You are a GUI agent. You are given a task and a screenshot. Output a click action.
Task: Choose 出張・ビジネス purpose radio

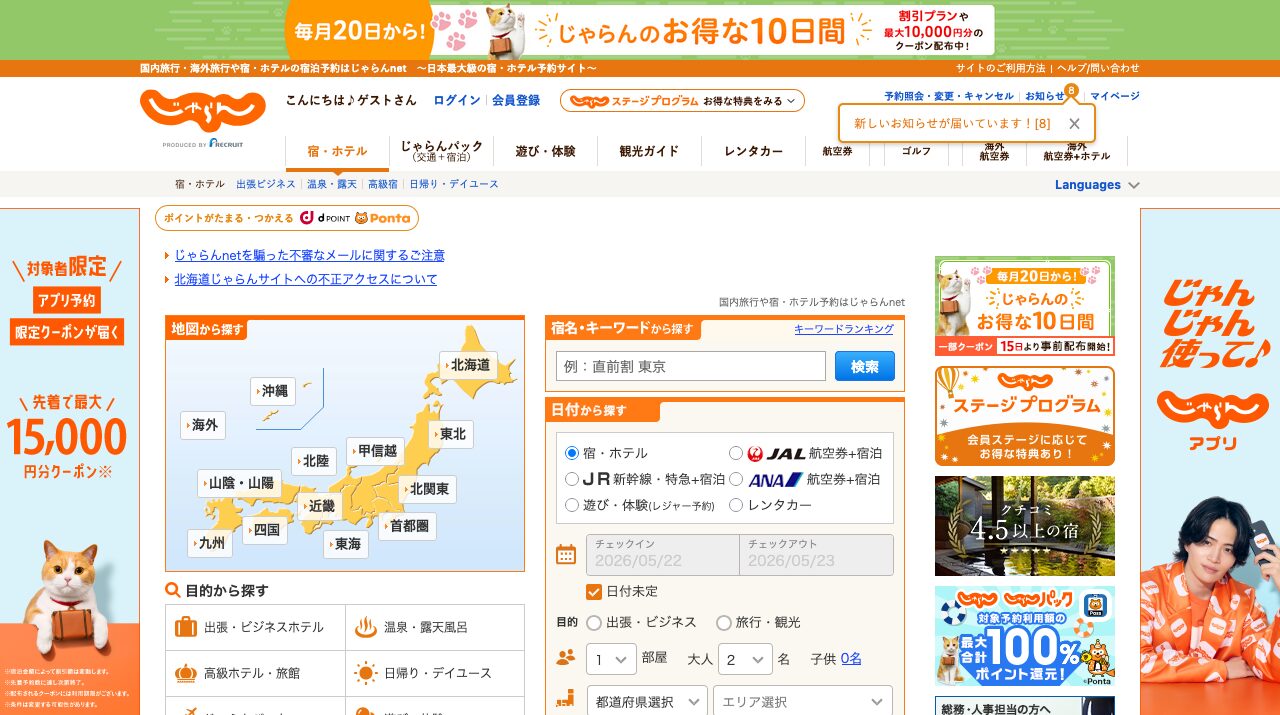tap(594, 622)
